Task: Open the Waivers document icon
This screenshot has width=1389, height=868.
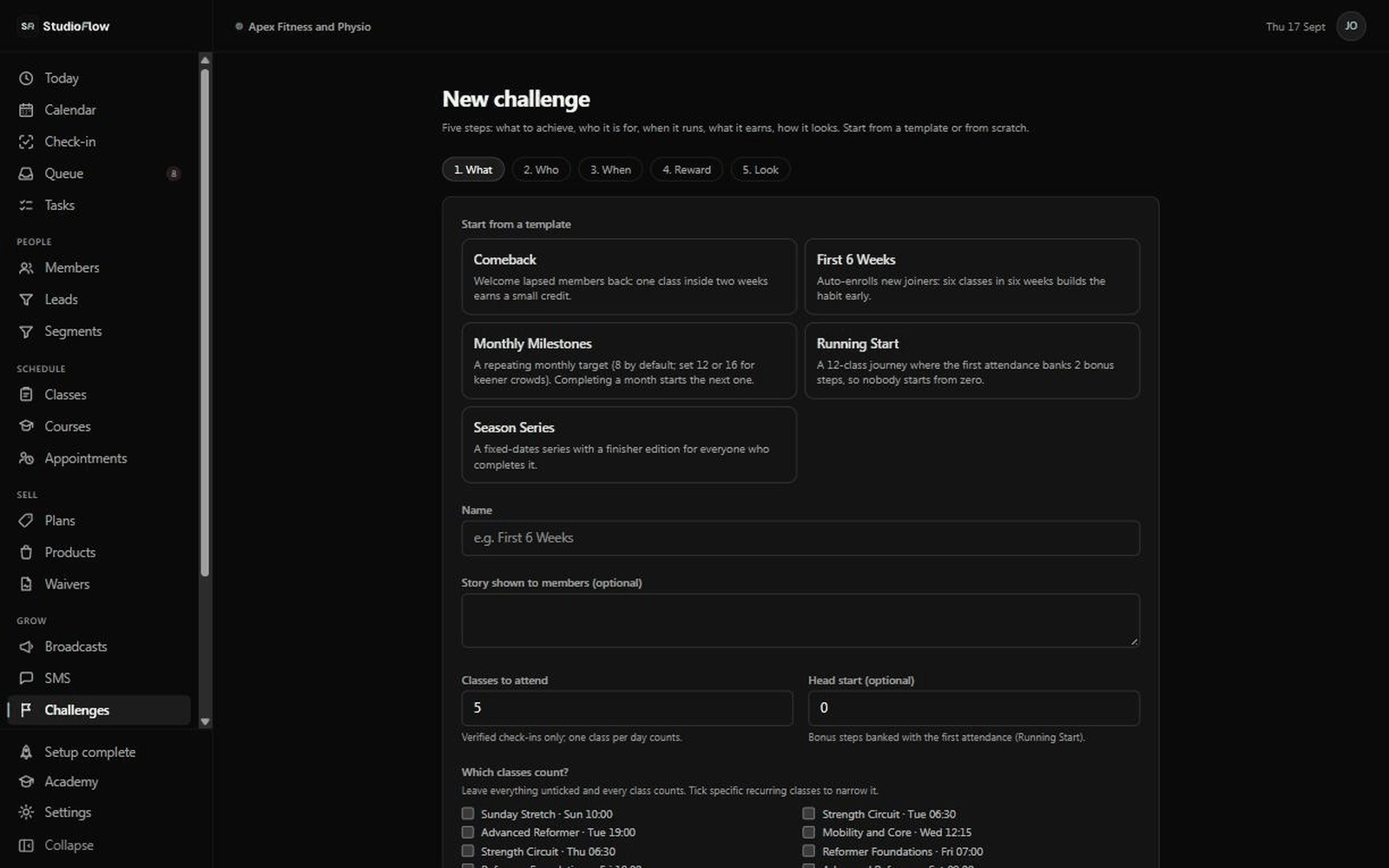Action: tap(26, 584)
